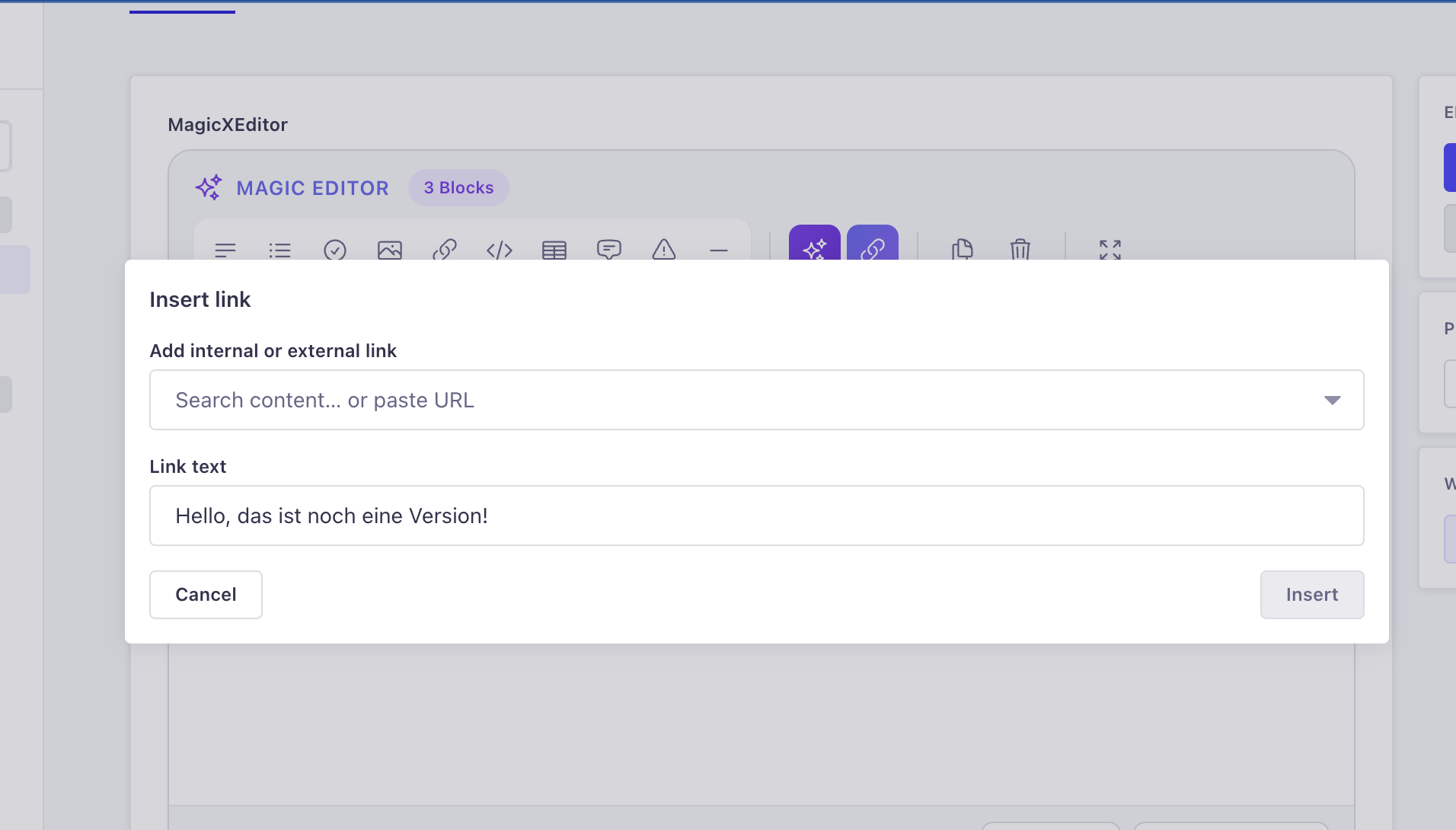The height and width of the screenshot is (830, 1456).
Task: Insert an image block
Action: click(x=390, y=249)
